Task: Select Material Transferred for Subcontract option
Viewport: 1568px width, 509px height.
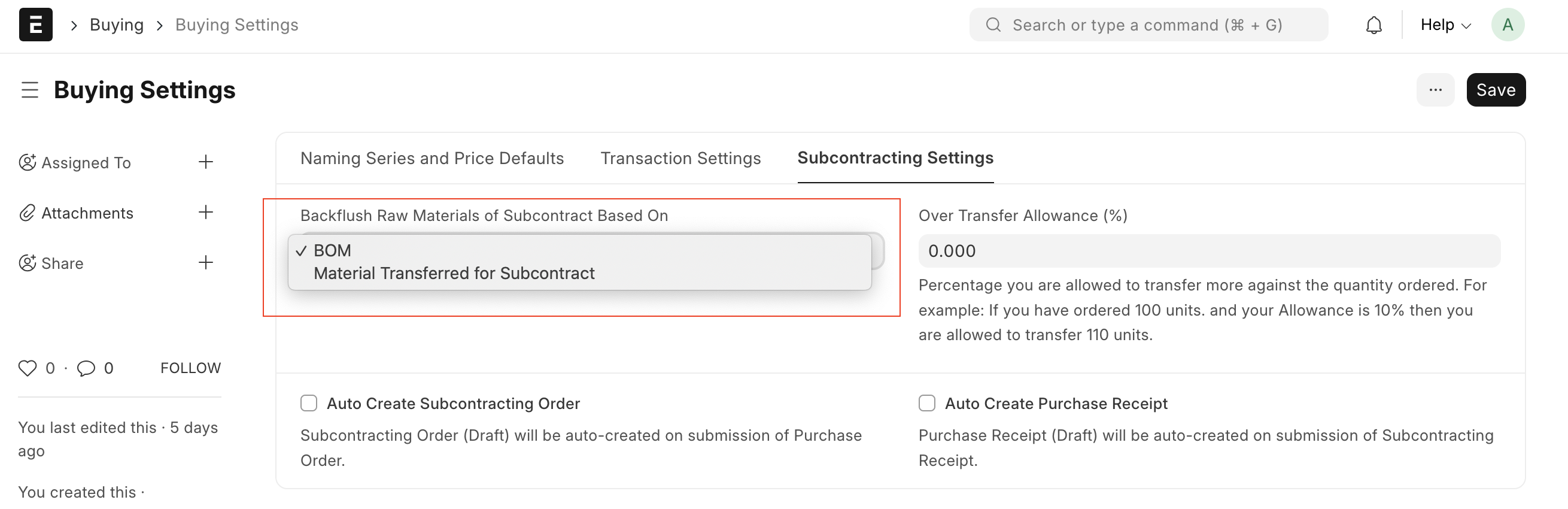Action: [454, 274]
